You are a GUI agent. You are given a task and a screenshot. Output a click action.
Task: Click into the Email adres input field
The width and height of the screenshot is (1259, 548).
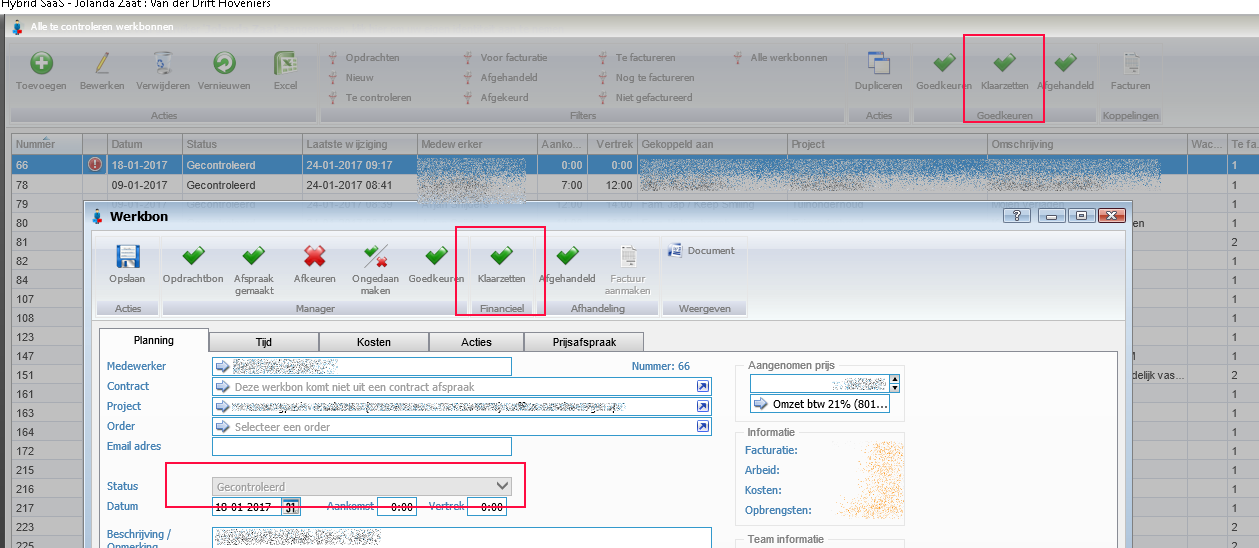pyautogui.click(x=361, y=447)
